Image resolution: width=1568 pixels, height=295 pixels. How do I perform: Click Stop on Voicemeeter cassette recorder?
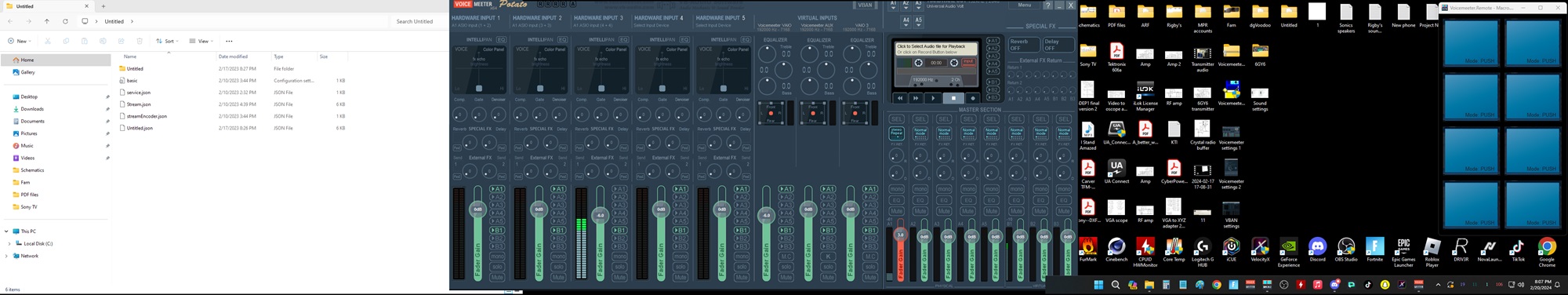click(x=953, y=98)
